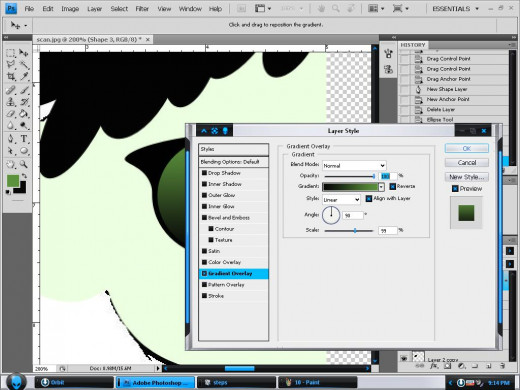This screenshot has width=520, height=390.
Task: Enable the Outer Glow style checkbox
Action: [x=204, y=195]
